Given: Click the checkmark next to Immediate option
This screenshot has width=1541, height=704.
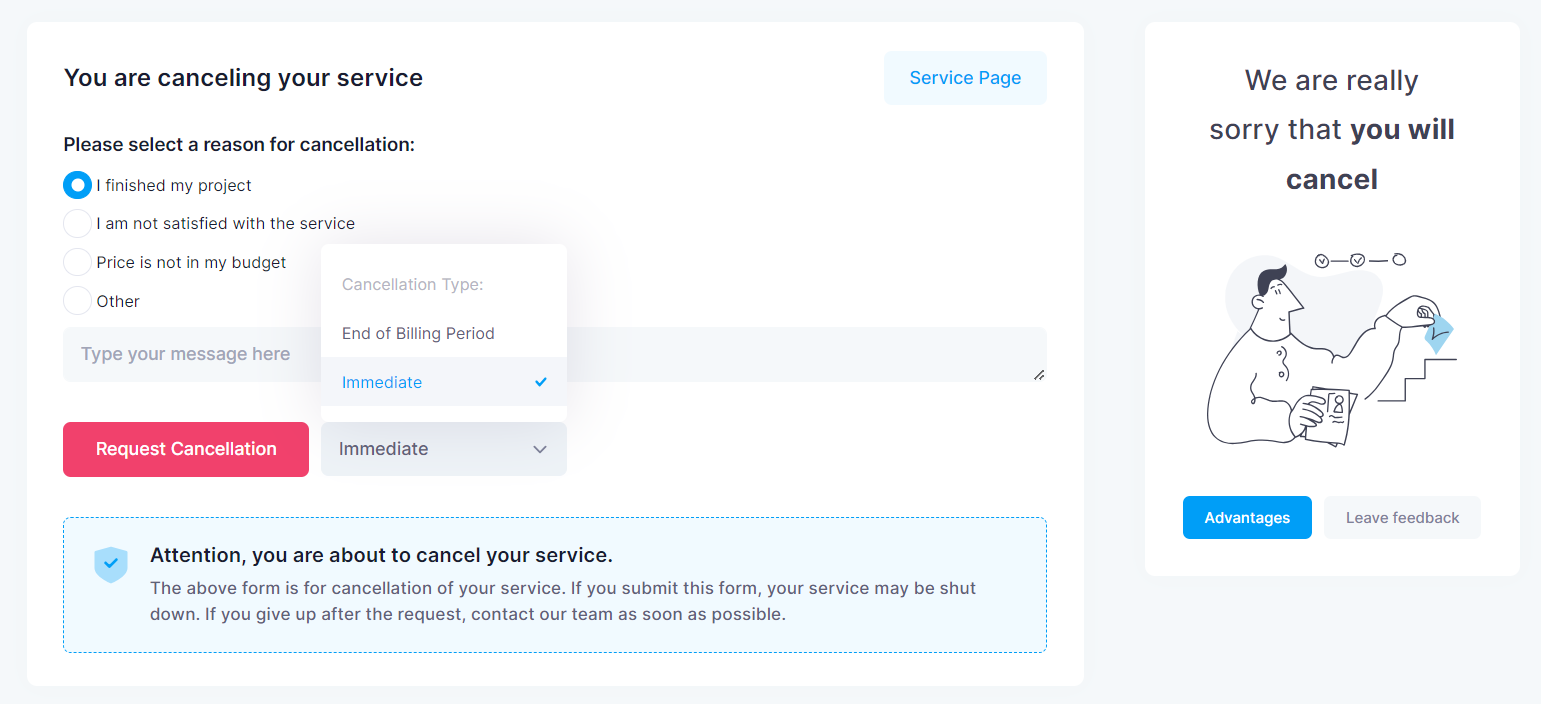Looking at the screenshot, I should coord(541,382).
